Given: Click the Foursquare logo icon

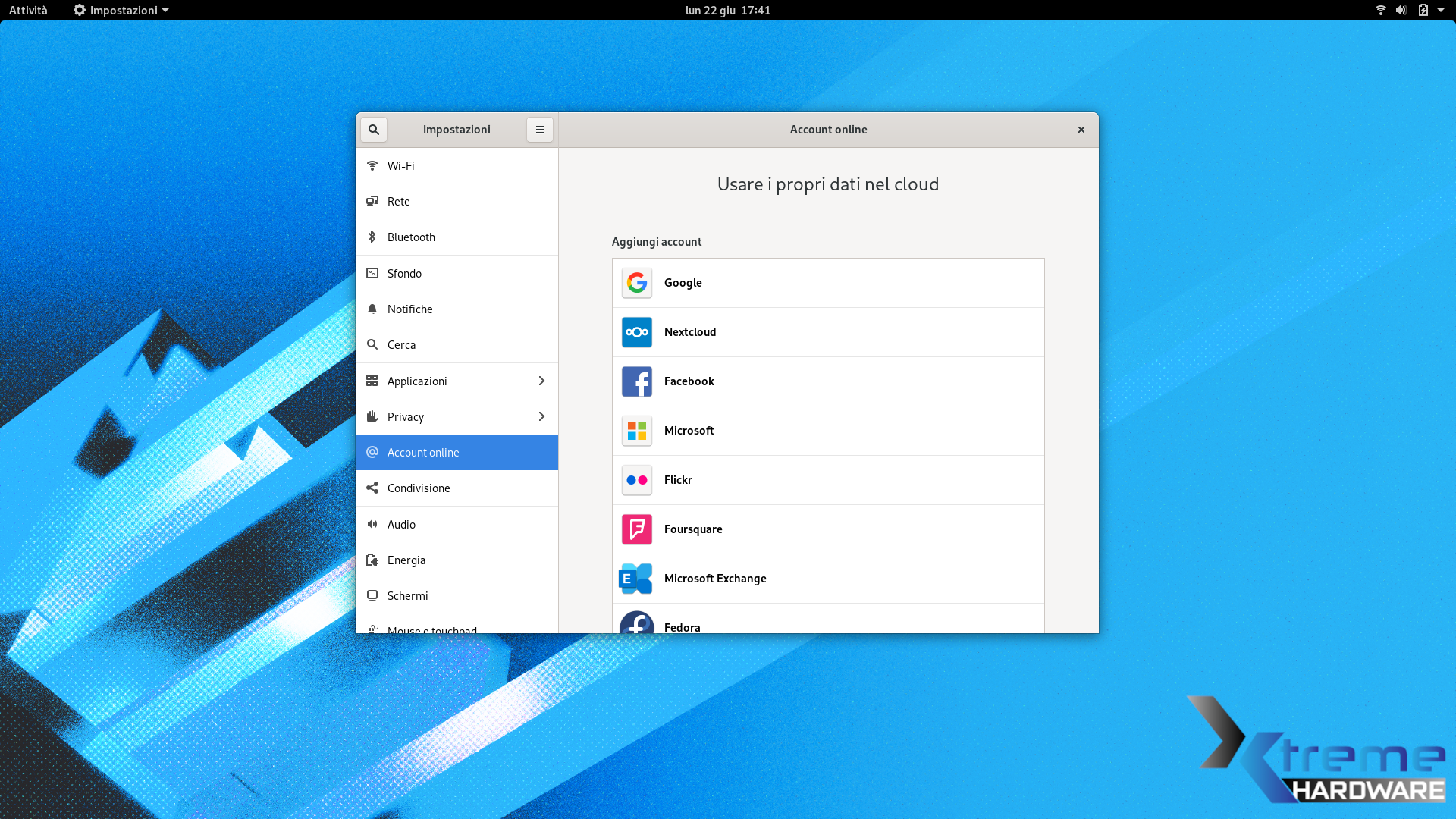Looking at the screenshot, I should 637,529.
